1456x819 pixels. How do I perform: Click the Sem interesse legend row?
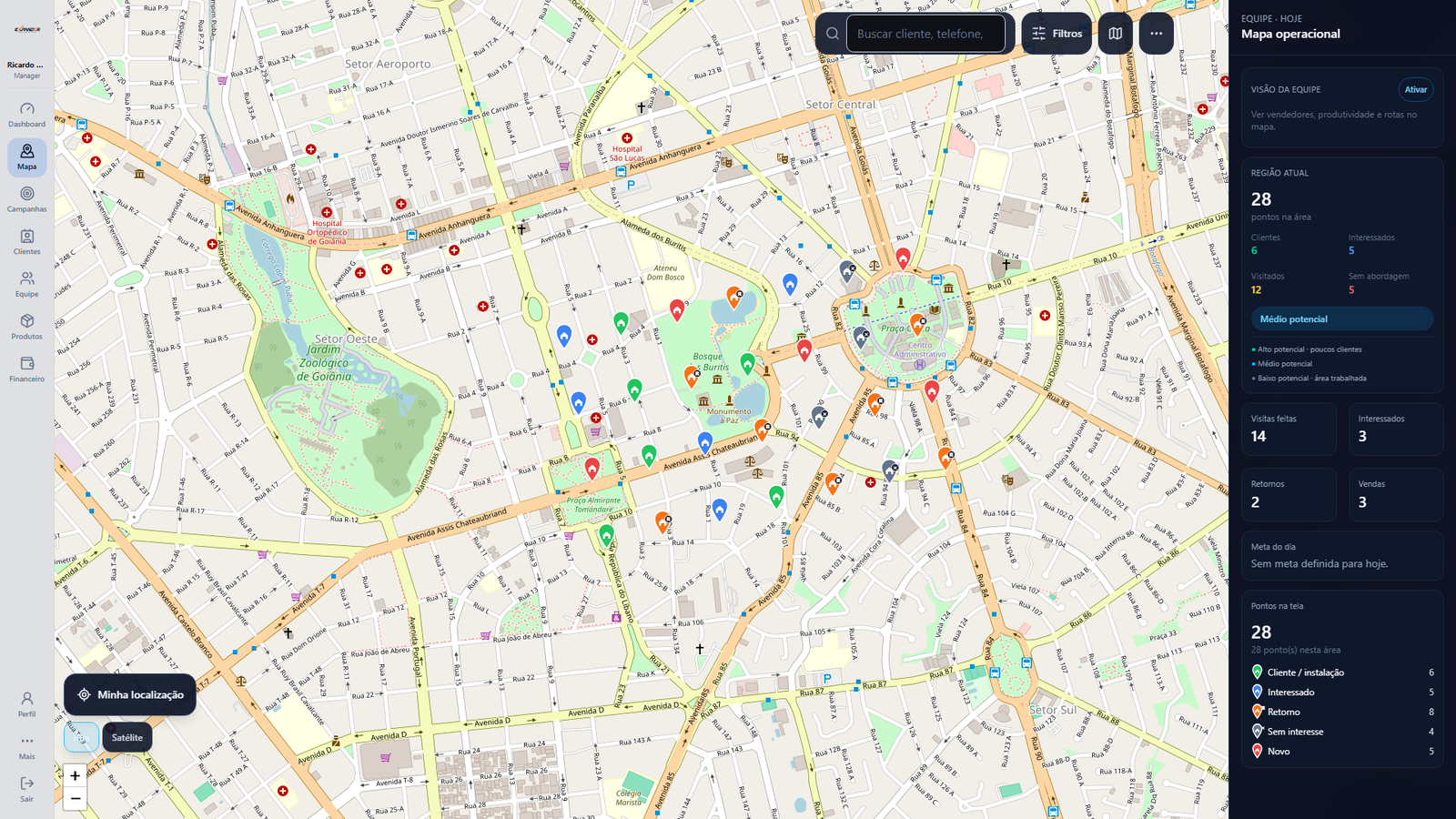click(1342, 732)
